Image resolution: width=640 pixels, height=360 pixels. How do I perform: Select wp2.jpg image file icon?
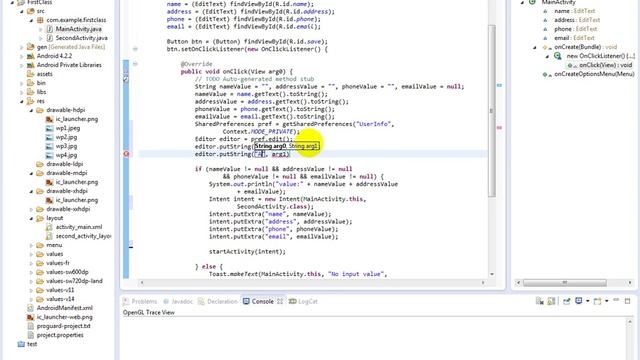(49, 137)
